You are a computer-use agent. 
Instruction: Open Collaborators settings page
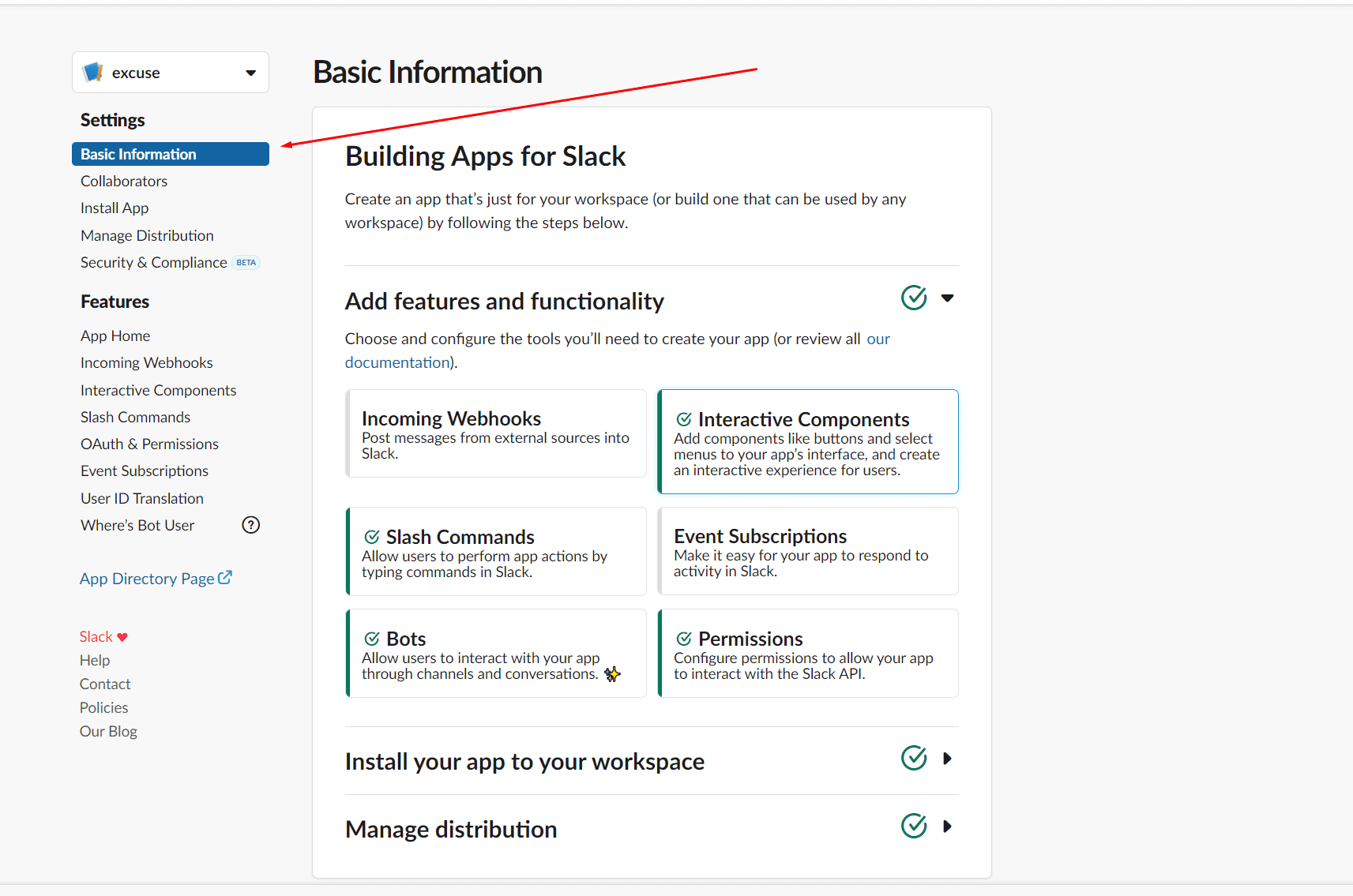click(124, 181)
